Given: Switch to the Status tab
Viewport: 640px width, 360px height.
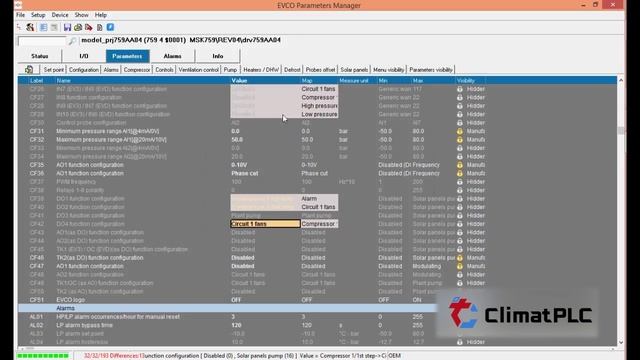Looking at the screenshot, I should [40, 56].
